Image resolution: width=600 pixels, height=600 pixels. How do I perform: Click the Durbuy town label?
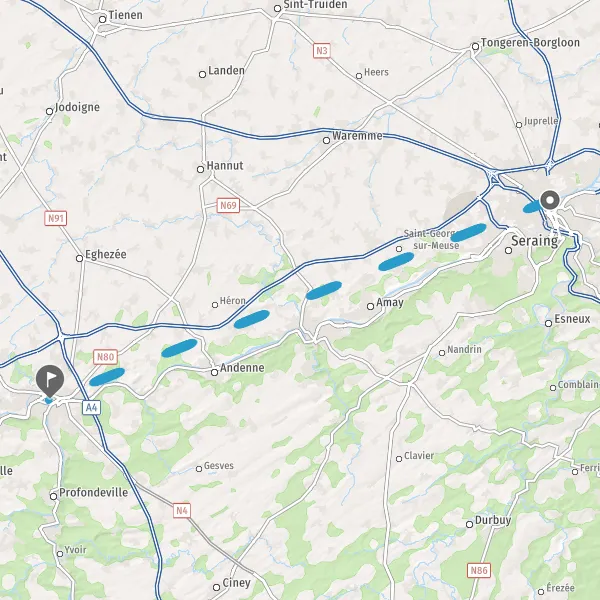(493, 520)
